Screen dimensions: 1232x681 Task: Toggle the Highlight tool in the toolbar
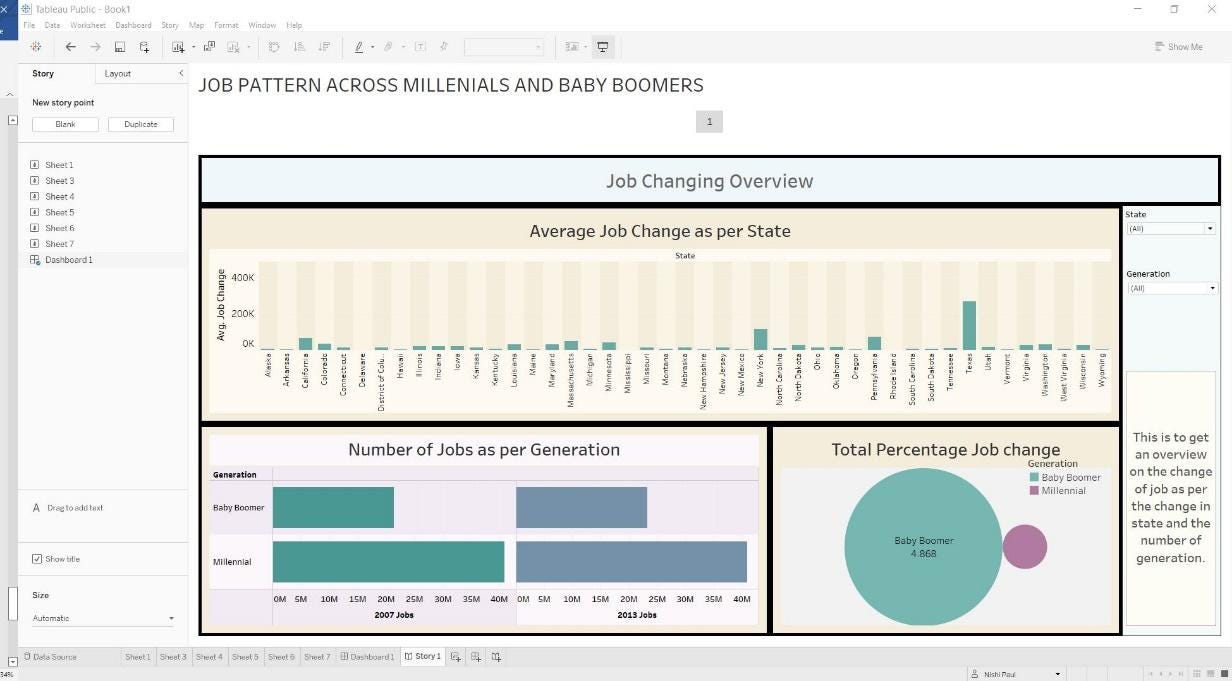359,46
